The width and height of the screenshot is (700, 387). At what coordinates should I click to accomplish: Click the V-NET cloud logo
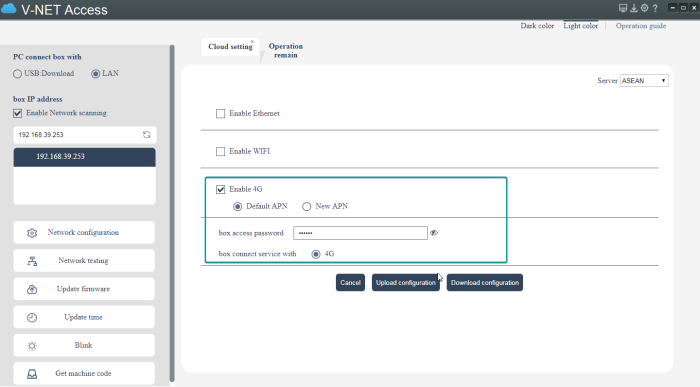(x=8, y=8)
